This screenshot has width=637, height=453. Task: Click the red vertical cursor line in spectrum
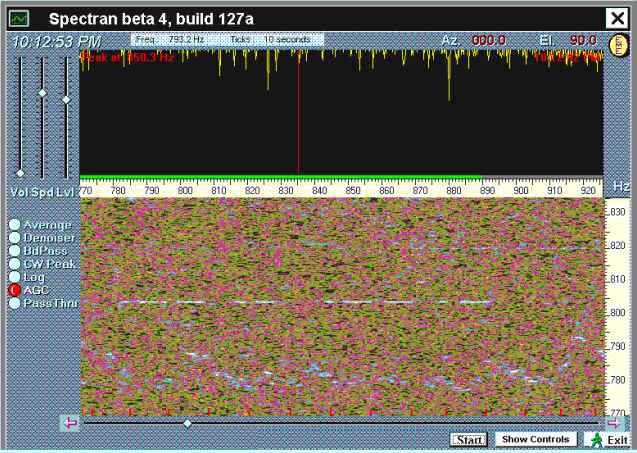click(299, 113)
